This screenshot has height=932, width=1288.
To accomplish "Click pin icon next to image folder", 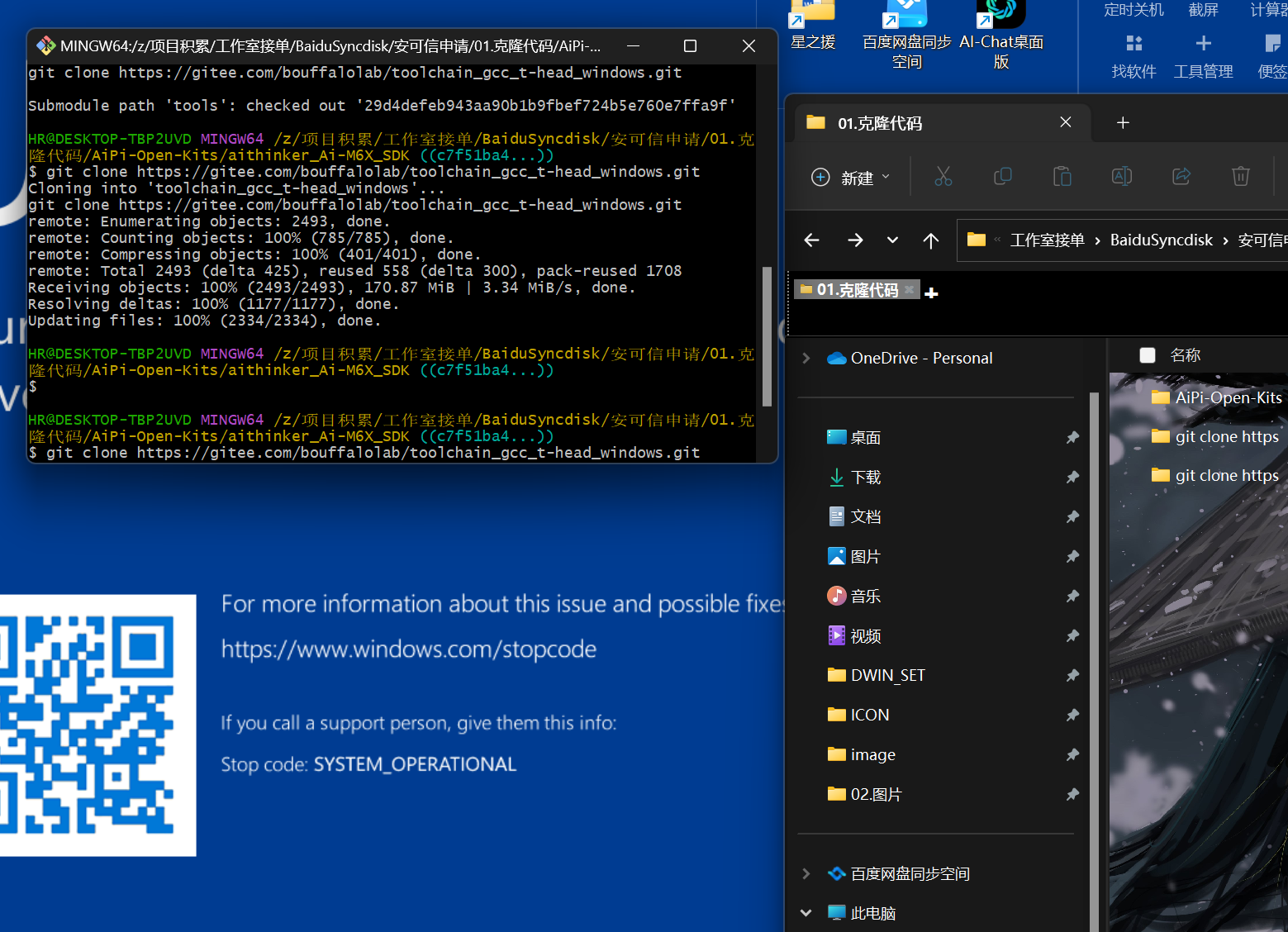I will 1072,754.
